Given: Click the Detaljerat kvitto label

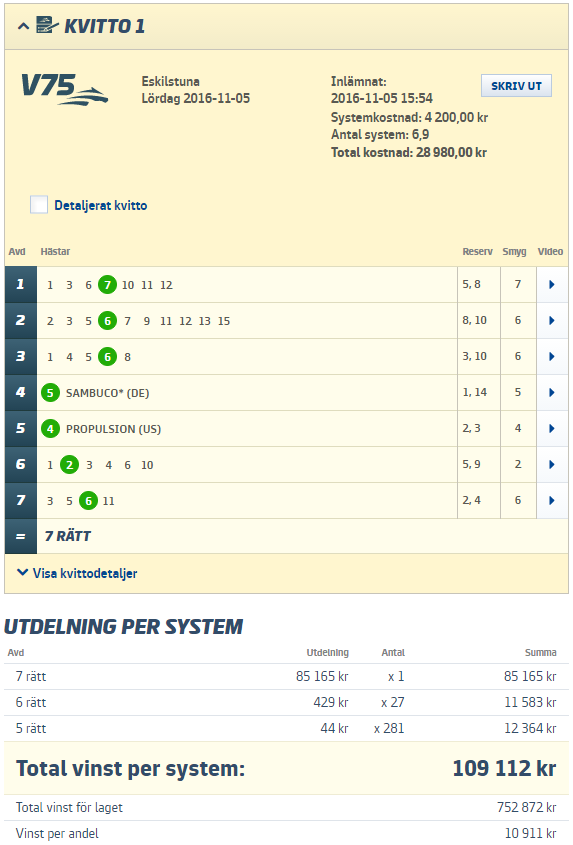Looking at the screenshot, I should tap(101, 205).
